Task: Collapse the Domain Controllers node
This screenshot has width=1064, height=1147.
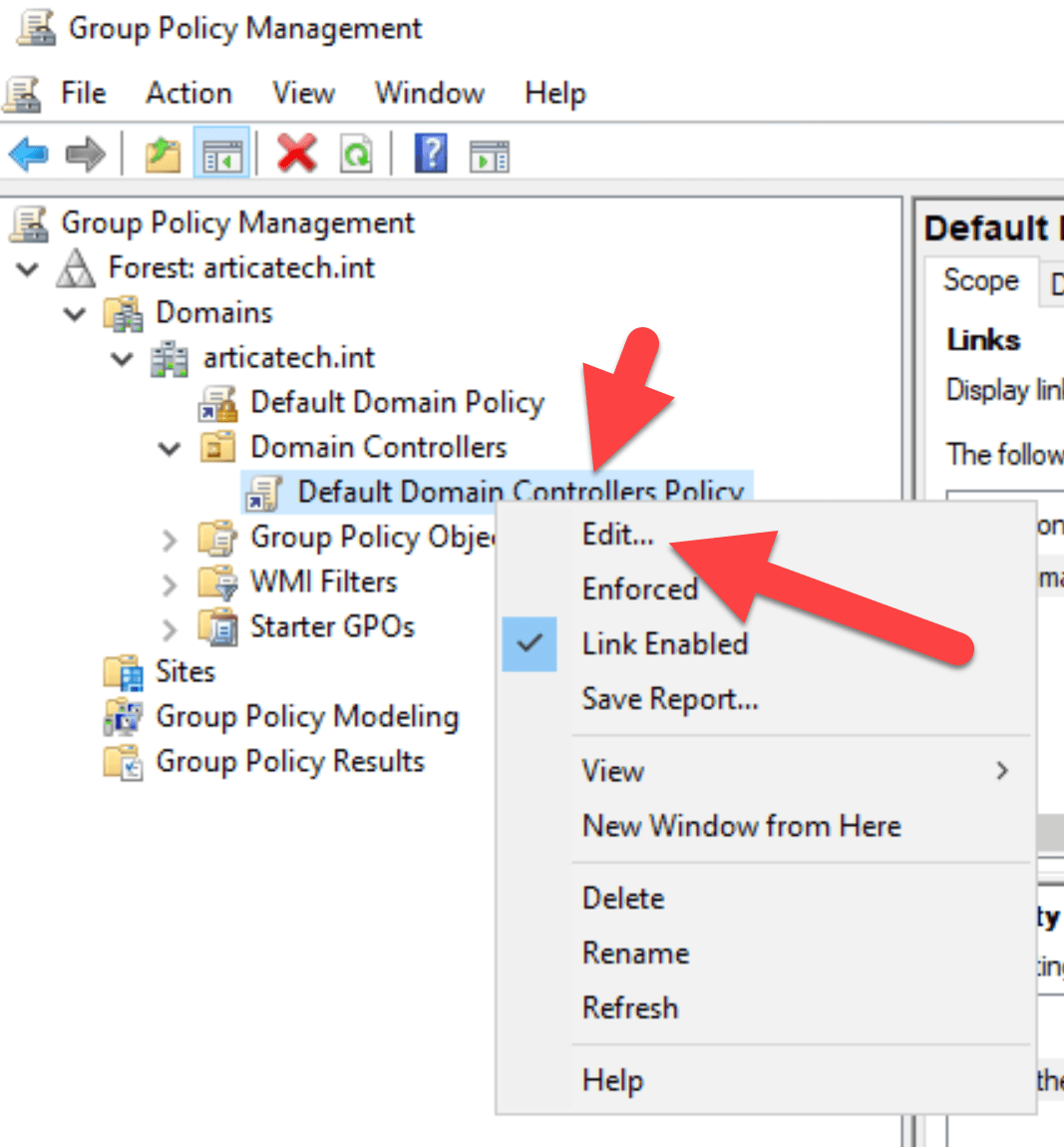Action: 169,448
